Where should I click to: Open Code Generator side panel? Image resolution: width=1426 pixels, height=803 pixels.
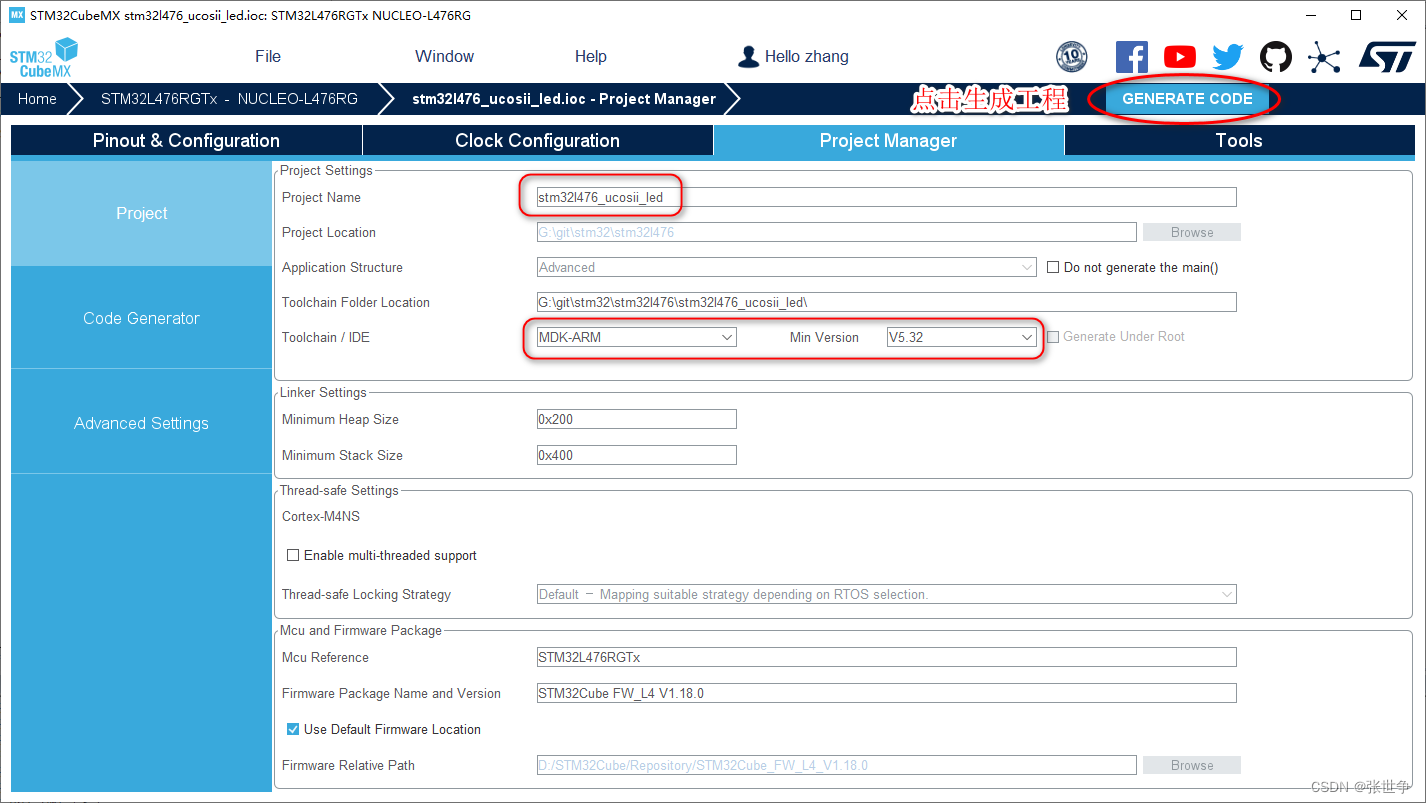[x=141, y=318]
